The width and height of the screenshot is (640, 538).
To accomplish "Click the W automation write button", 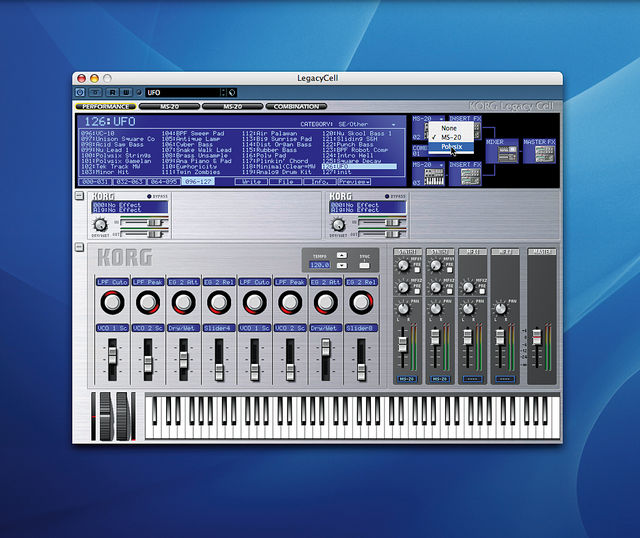I will coord(127,93).
